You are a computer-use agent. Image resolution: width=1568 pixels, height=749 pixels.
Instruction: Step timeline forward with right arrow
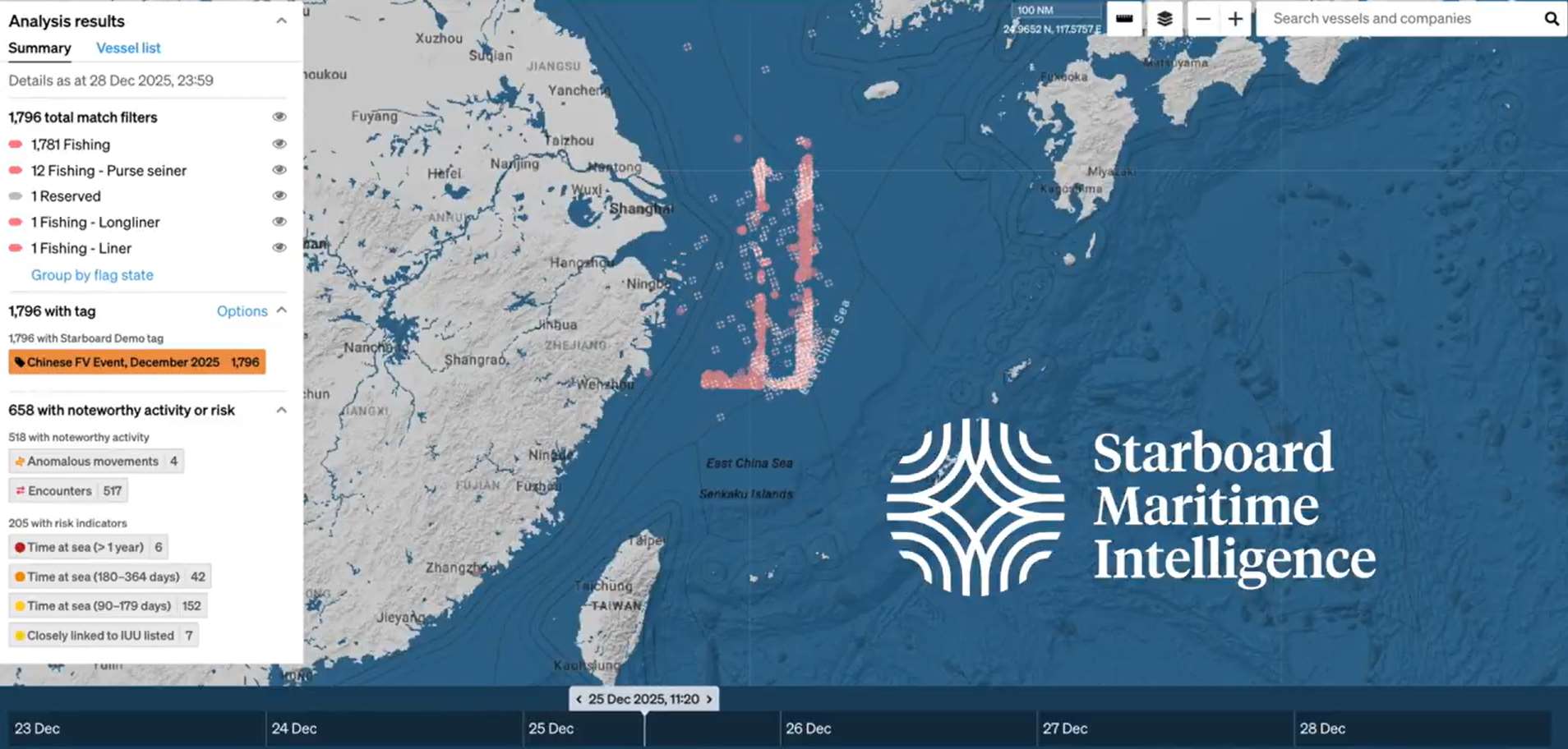pyautogui.click(x=709, y=699)
